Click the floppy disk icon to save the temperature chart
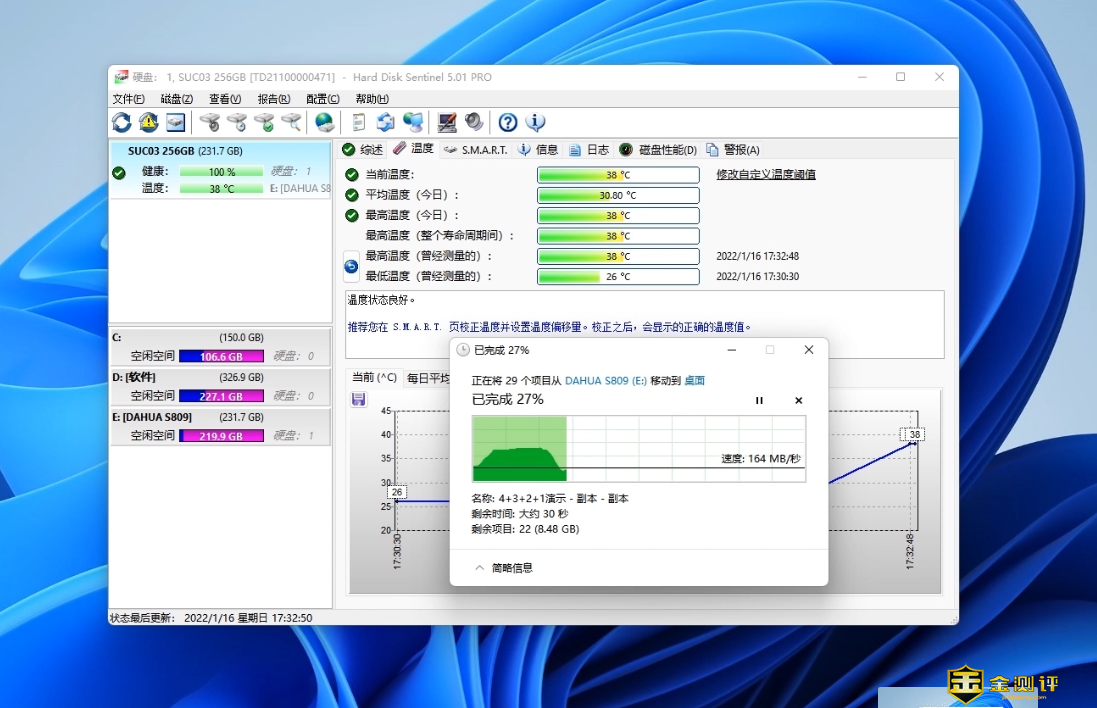Viewport: 1097px width, 708px height. click(x=358, y=399)
